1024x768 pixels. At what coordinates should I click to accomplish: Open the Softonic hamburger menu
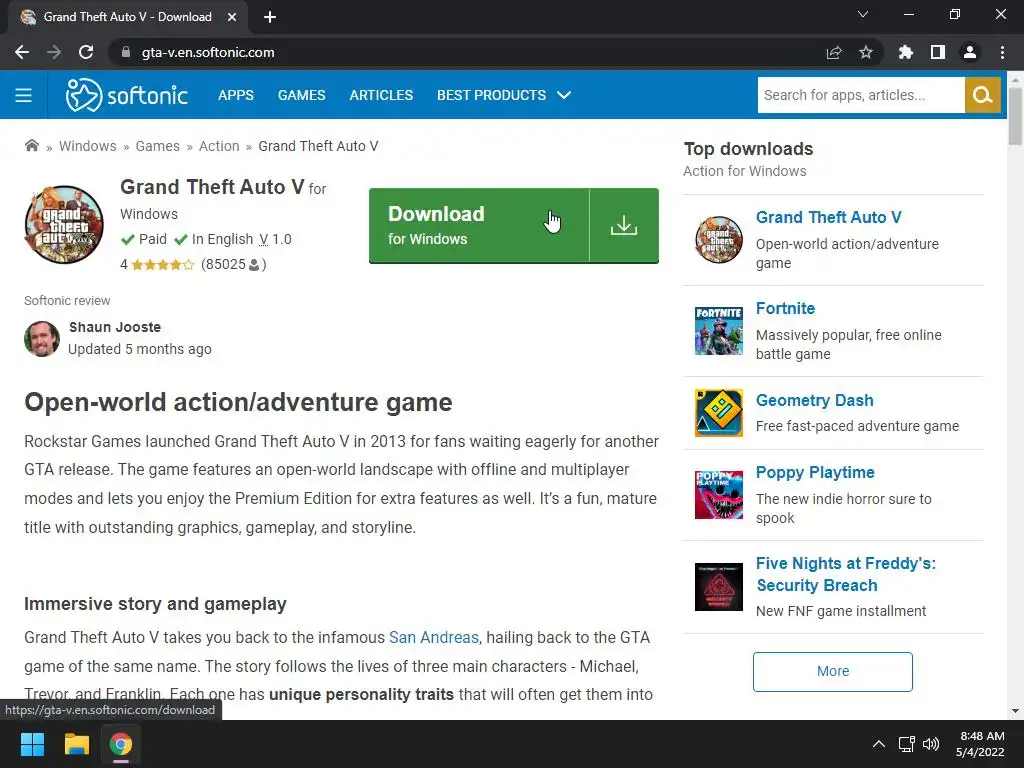(24, 95)
